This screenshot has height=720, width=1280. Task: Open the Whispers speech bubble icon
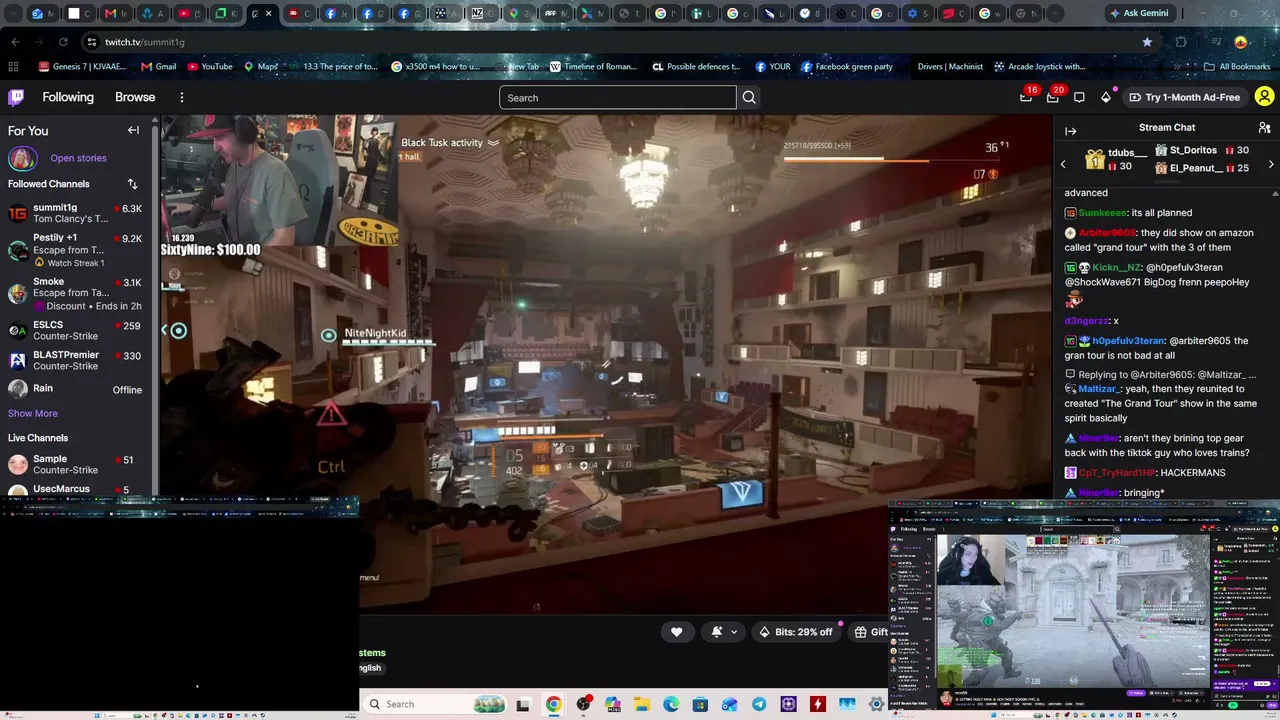[x=1079, y=97]
